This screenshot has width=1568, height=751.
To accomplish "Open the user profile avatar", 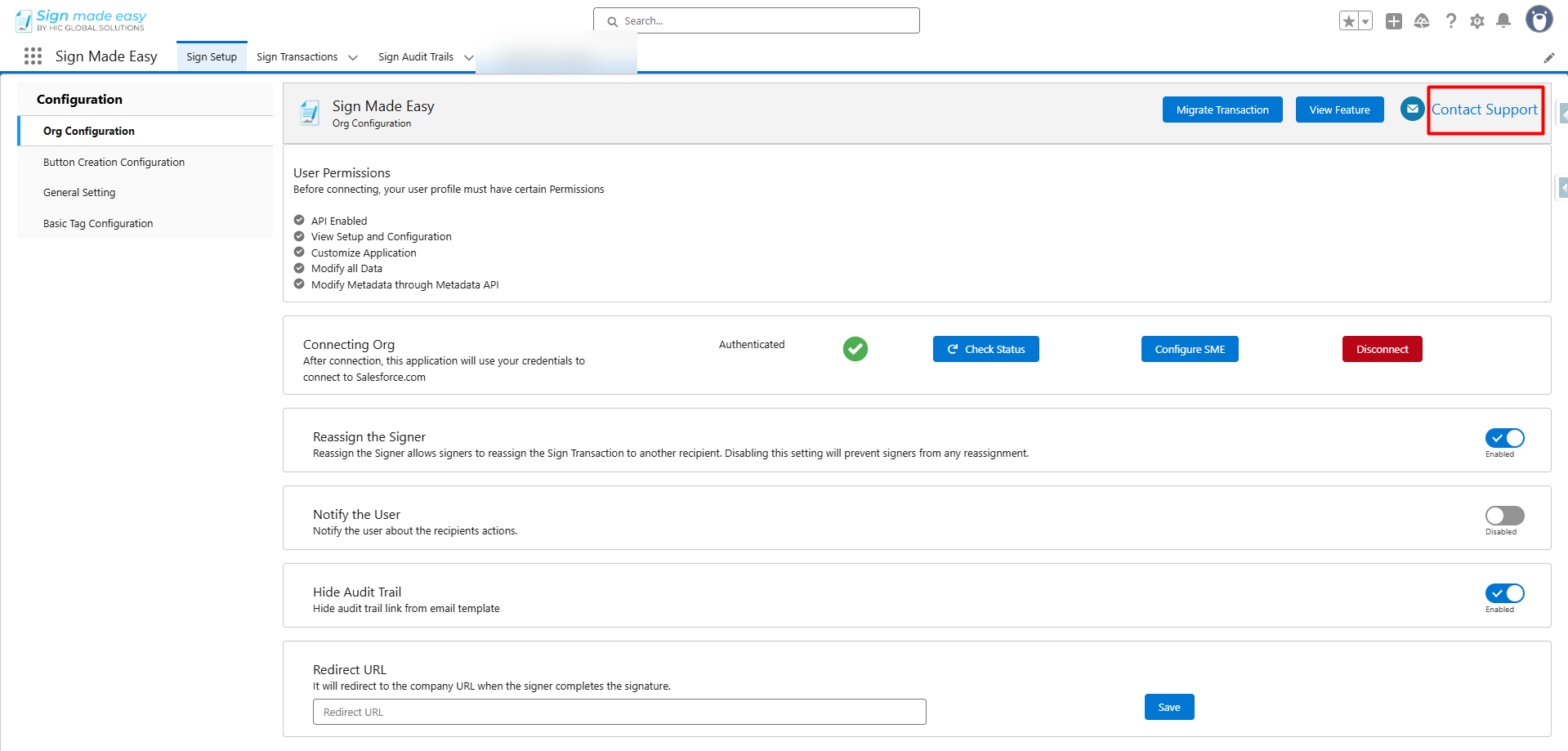I will click(1539, 20).
